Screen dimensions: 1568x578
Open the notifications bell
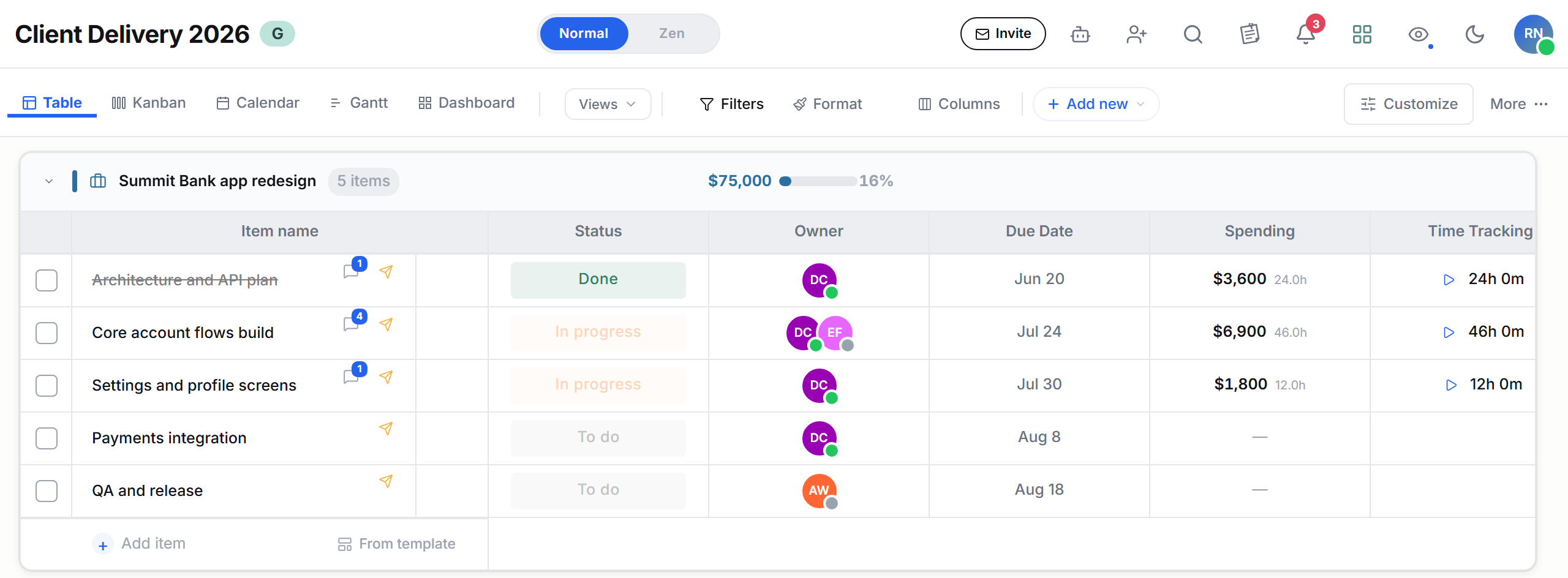pos(1306,34)
